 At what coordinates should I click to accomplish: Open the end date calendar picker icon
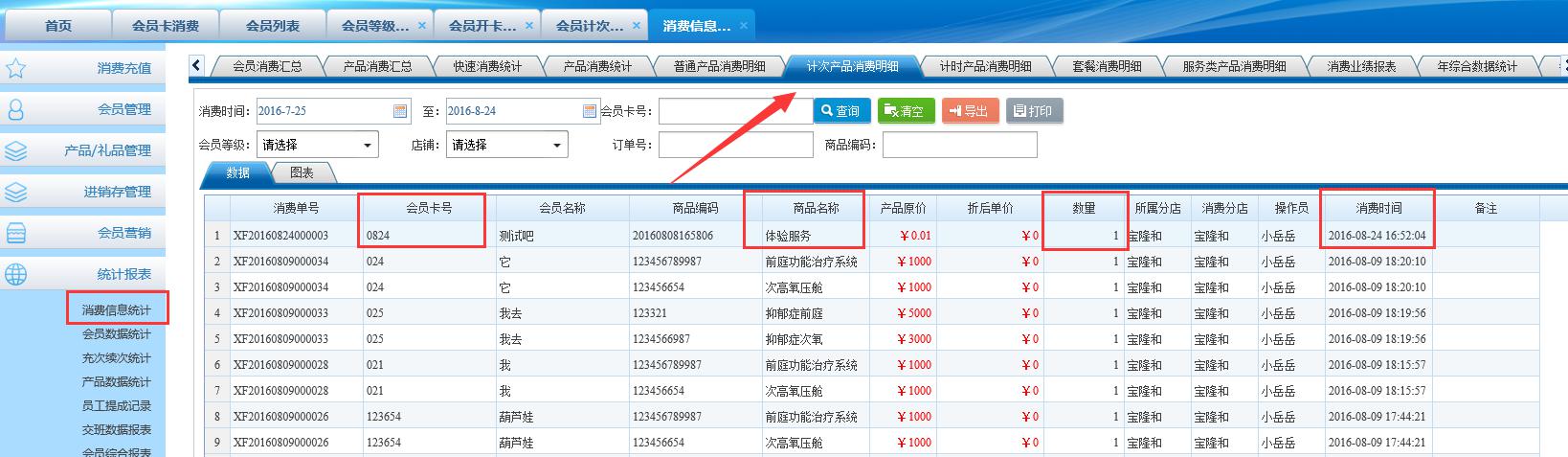(x=590, y=111)
